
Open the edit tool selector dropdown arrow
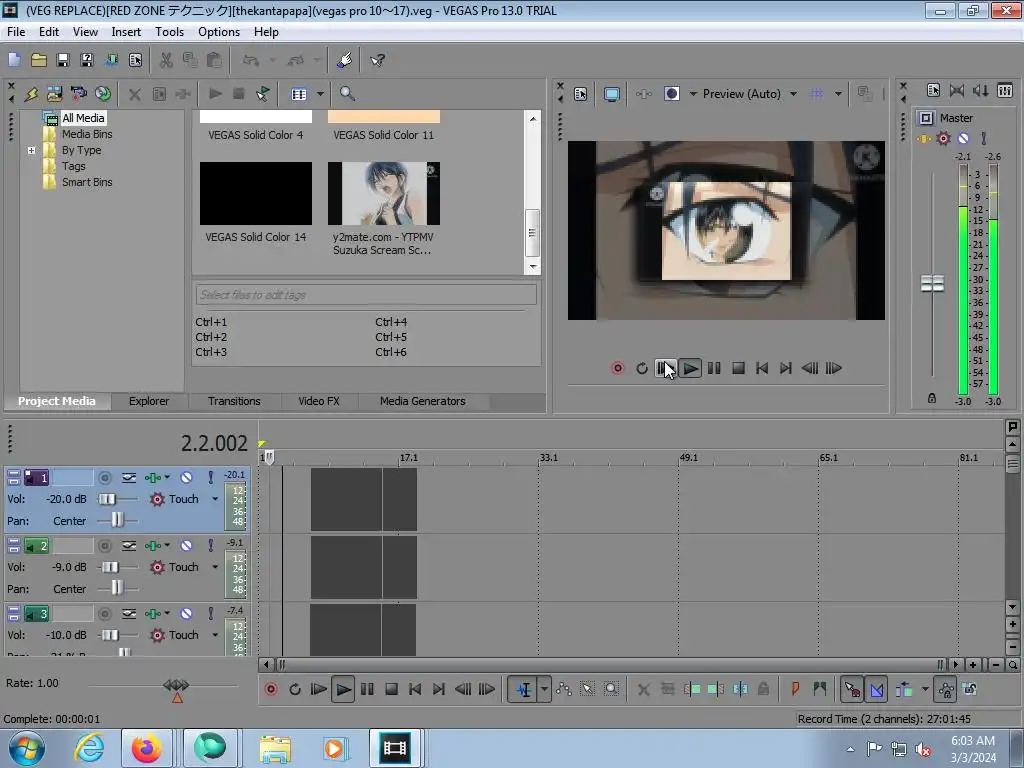544,689
